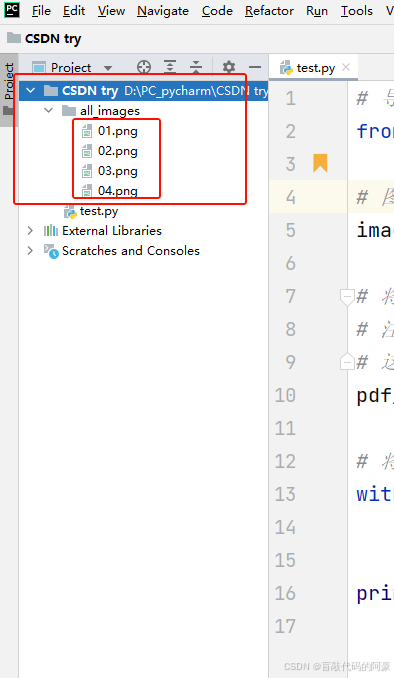Click the PyCharm PC logo icon
394x678 pixels.
(12, 10)
